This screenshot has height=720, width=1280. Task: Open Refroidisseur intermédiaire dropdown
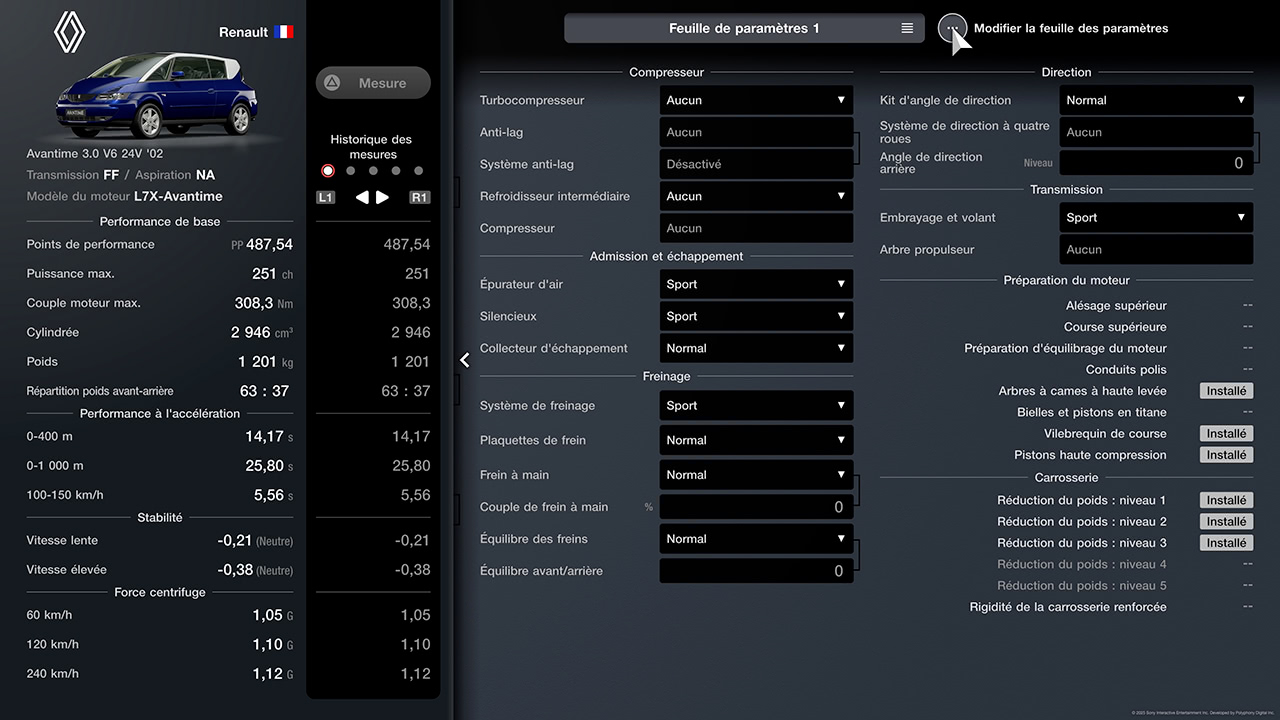pos(757,196)
